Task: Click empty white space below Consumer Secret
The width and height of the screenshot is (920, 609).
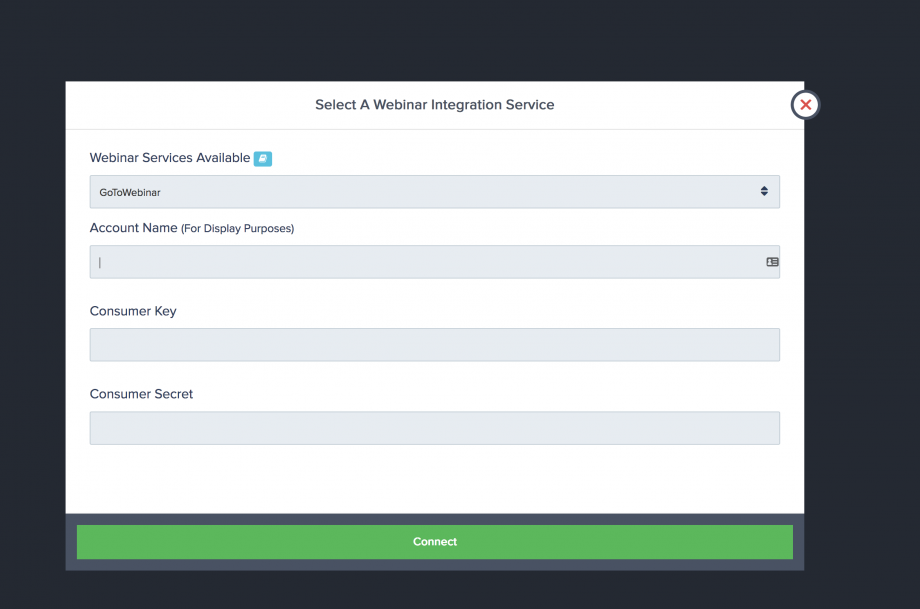Action: pos(434,479)
